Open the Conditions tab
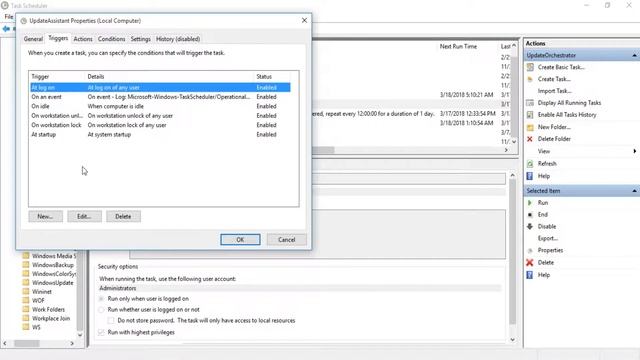This screenshot has width=640, height=360. [x=111, y=39]
